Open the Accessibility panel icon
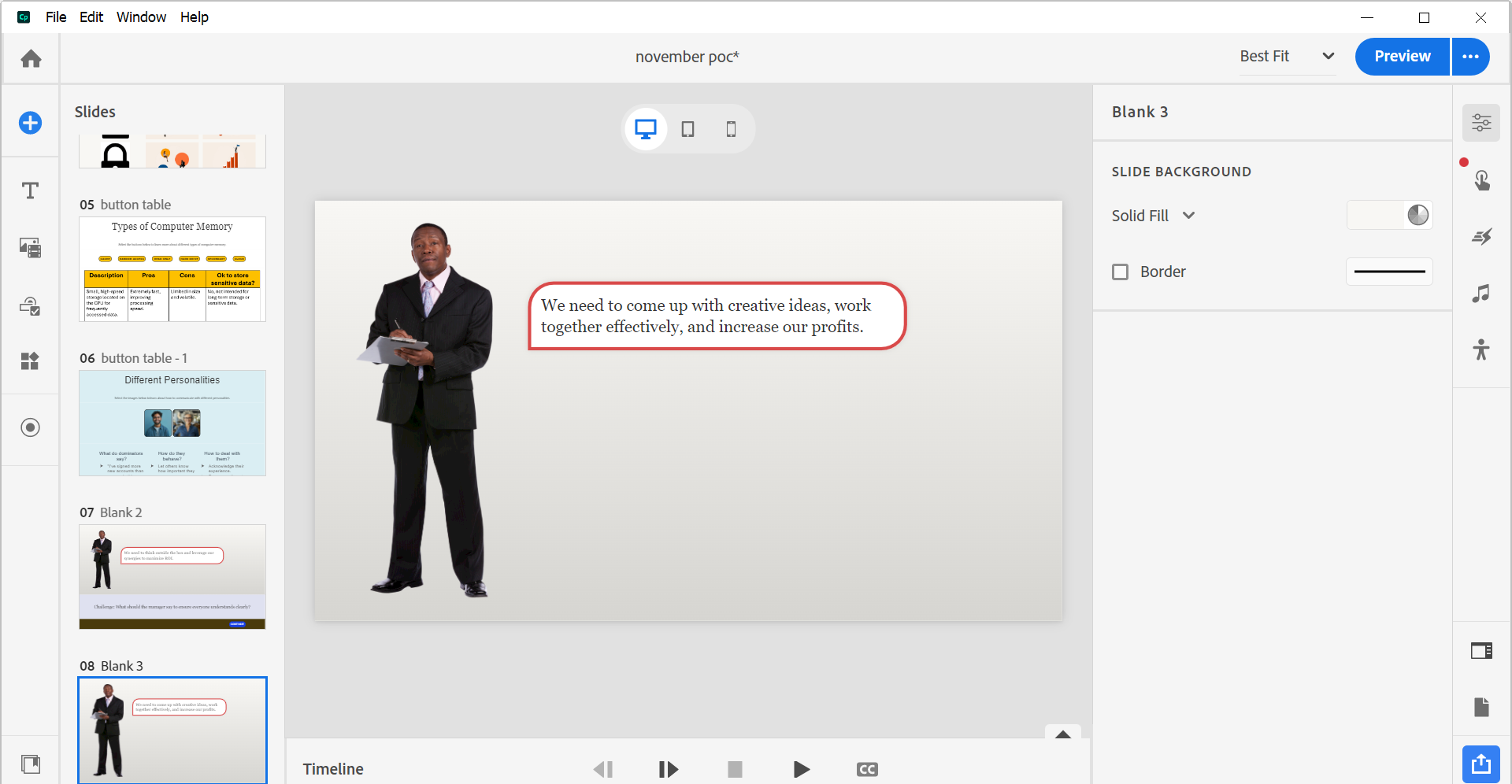This screenshot has height=784, width=1512. coord(1481,349)
